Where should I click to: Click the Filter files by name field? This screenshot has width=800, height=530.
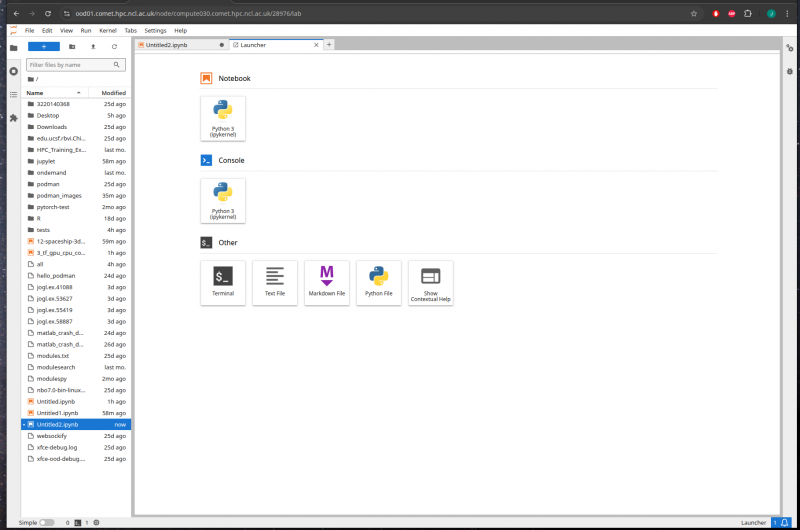coord(76,65)
